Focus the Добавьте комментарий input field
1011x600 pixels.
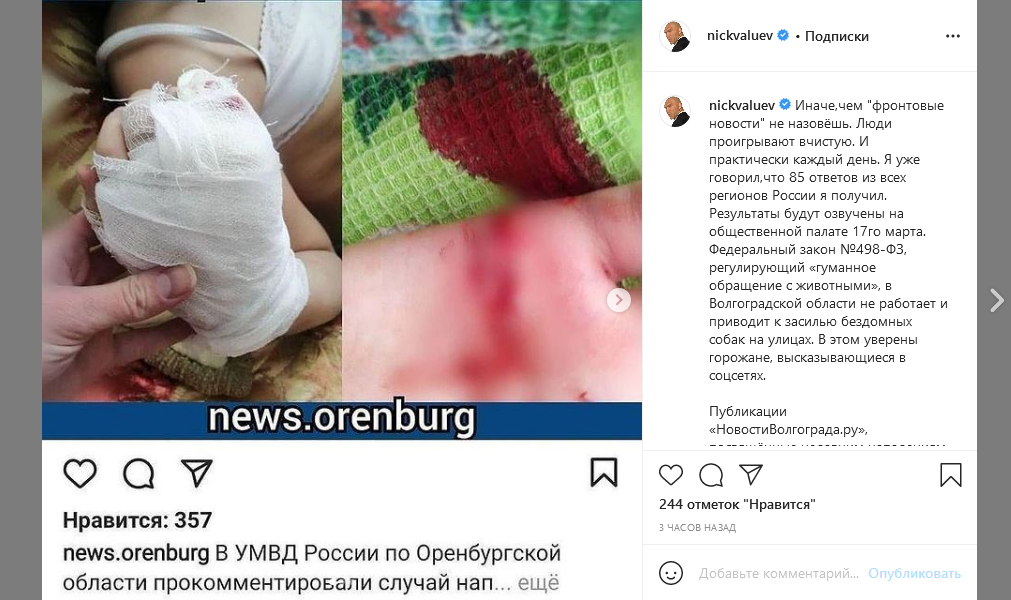click(779, 573)
